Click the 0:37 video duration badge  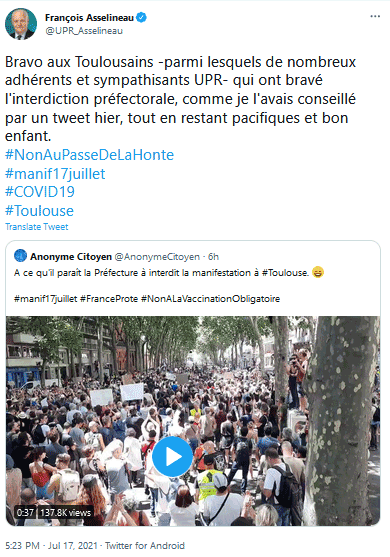click(x=25, y=512)
